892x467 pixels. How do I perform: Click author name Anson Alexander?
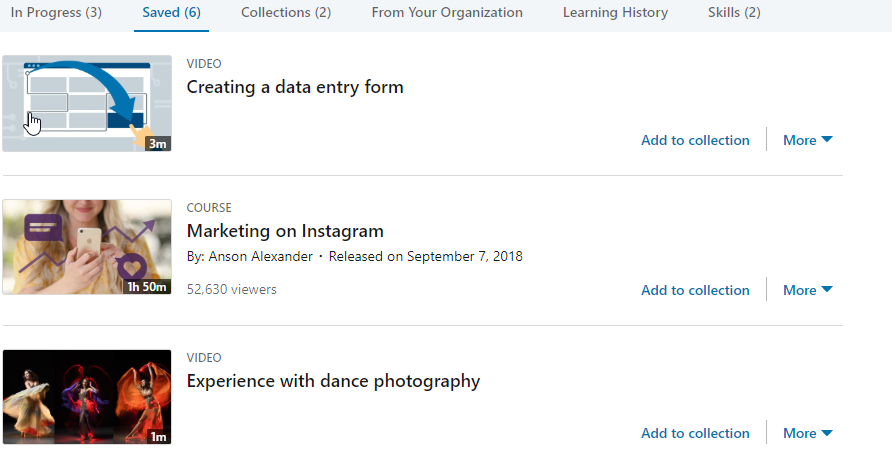[260, 256]
